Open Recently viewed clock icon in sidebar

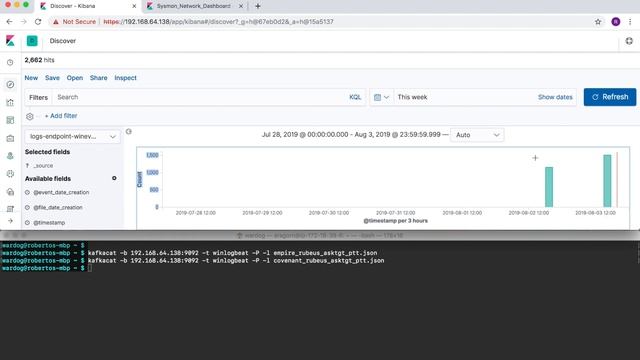pos(10,62)
